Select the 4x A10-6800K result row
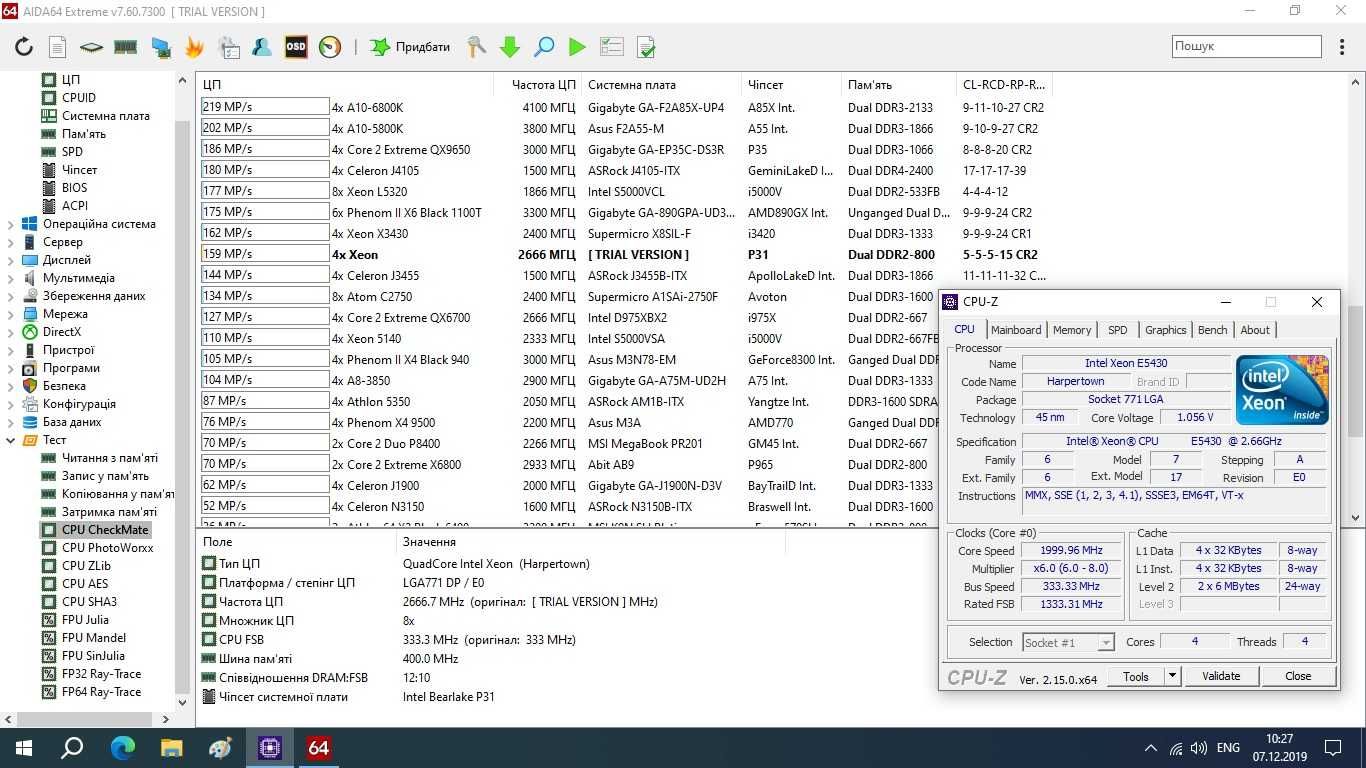1366x768 pixels. (x=626, y=107)
